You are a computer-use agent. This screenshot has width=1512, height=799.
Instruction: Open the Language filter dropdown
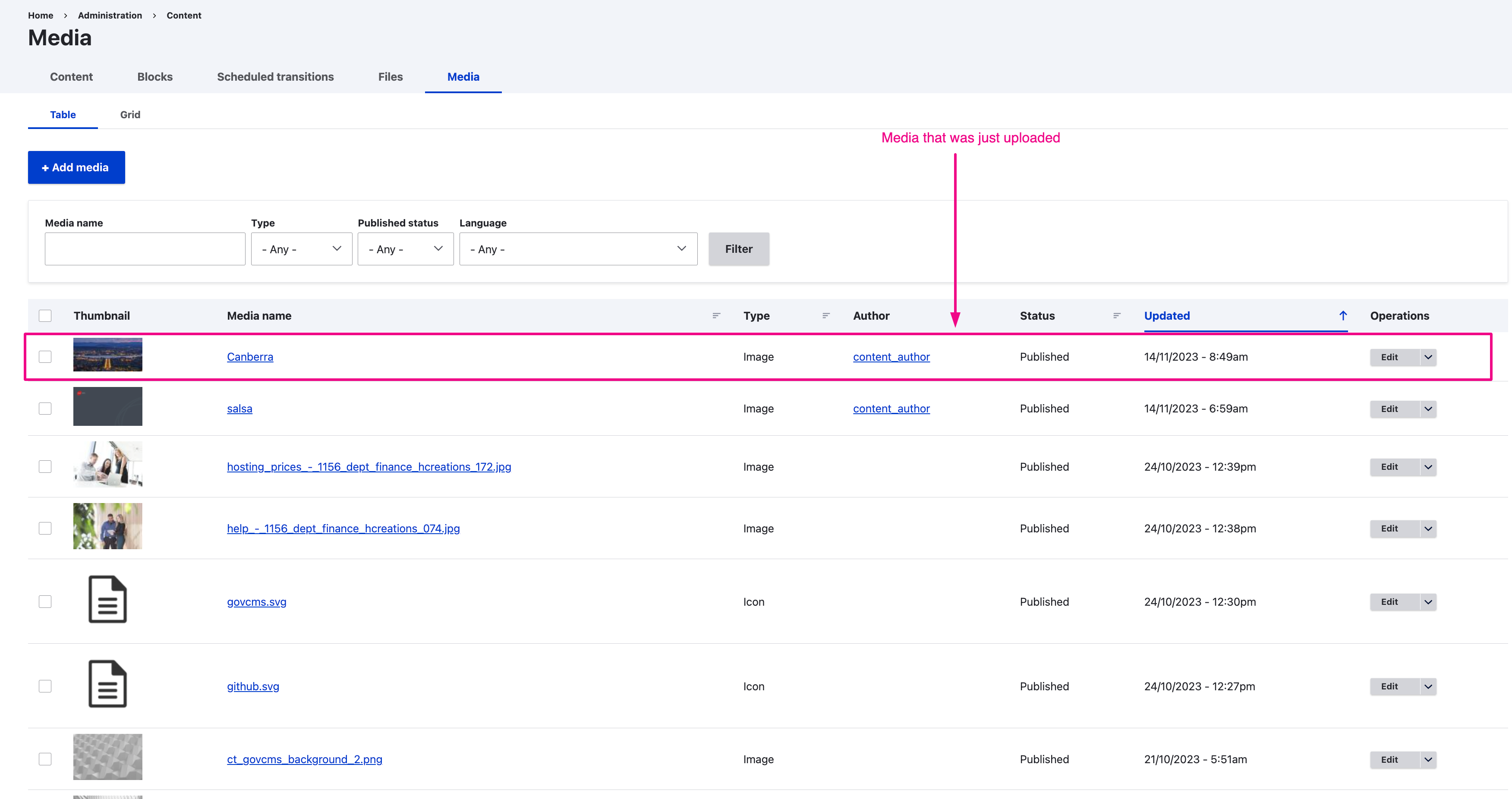(x=577, y=249)
